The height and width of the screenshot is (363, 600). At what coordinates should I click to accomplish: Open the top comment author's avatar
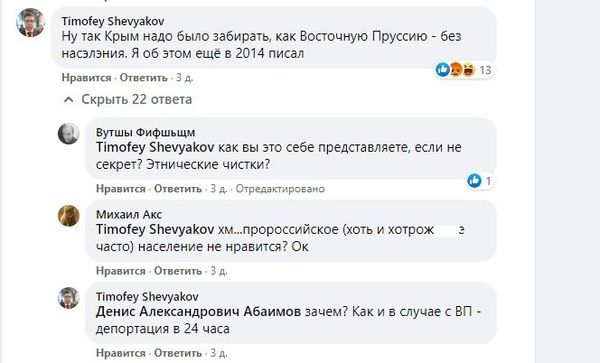point(30,23)
